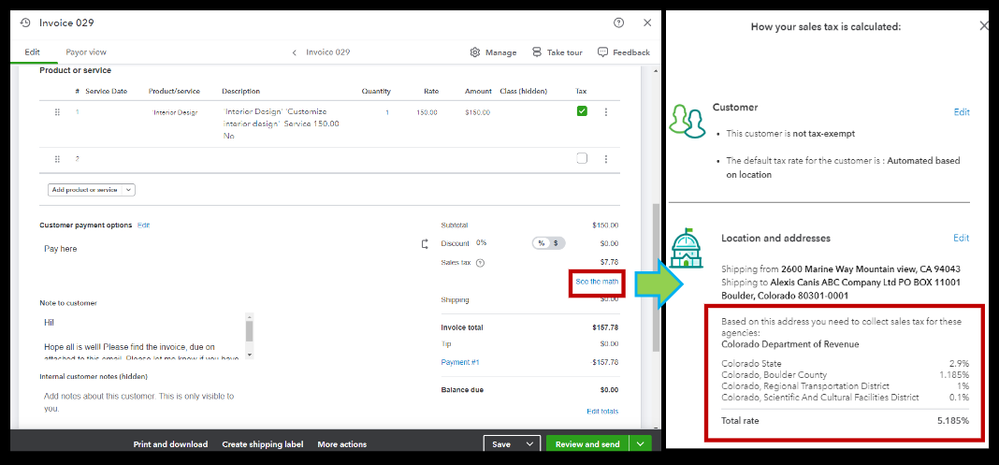Click note text box scrollbar thumb
The height and width of the screenshot is (465, 999).
tap(249, 331)
